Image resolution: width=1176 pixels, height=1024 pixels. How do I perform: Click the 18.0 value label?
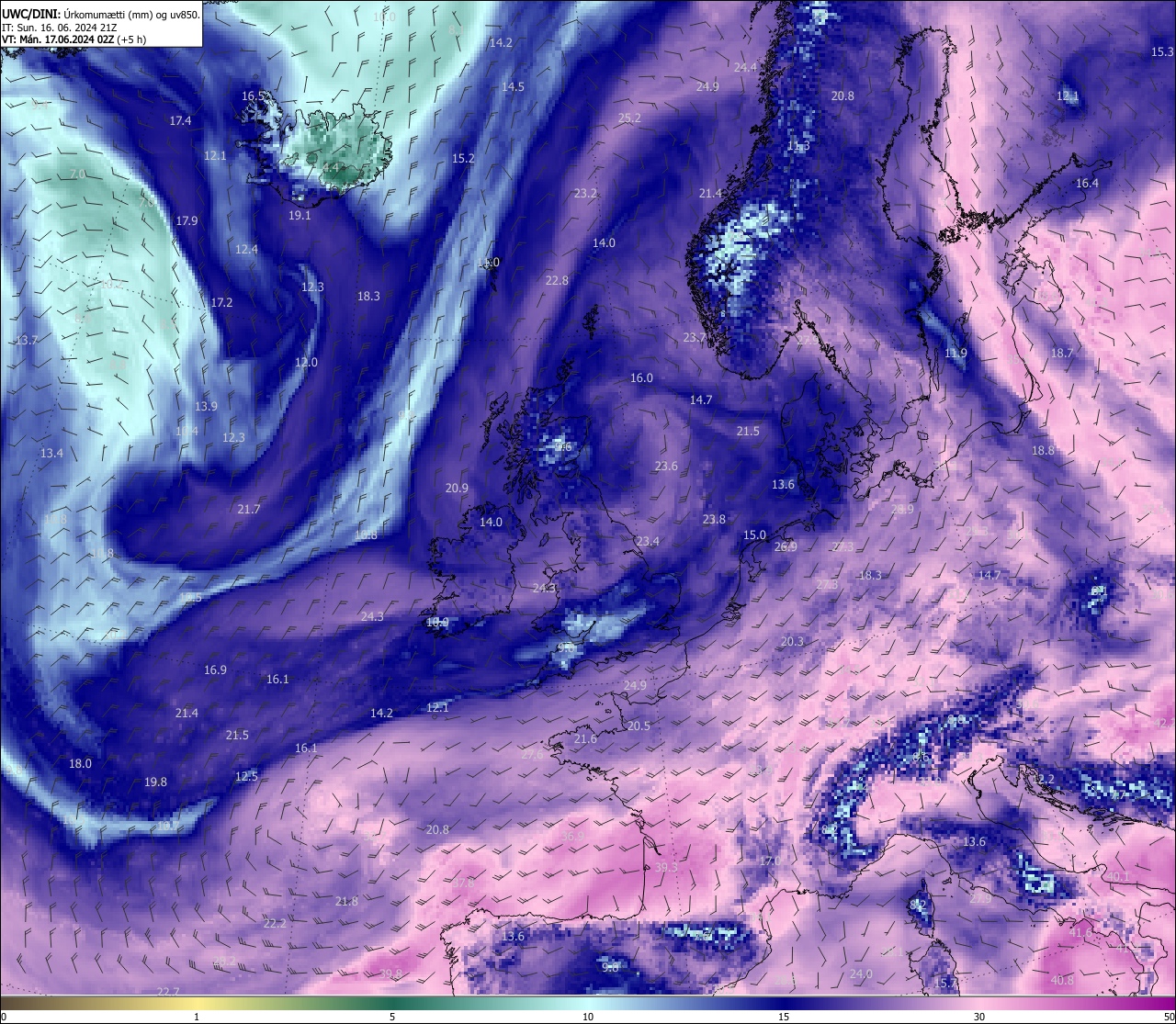point(80,763)
